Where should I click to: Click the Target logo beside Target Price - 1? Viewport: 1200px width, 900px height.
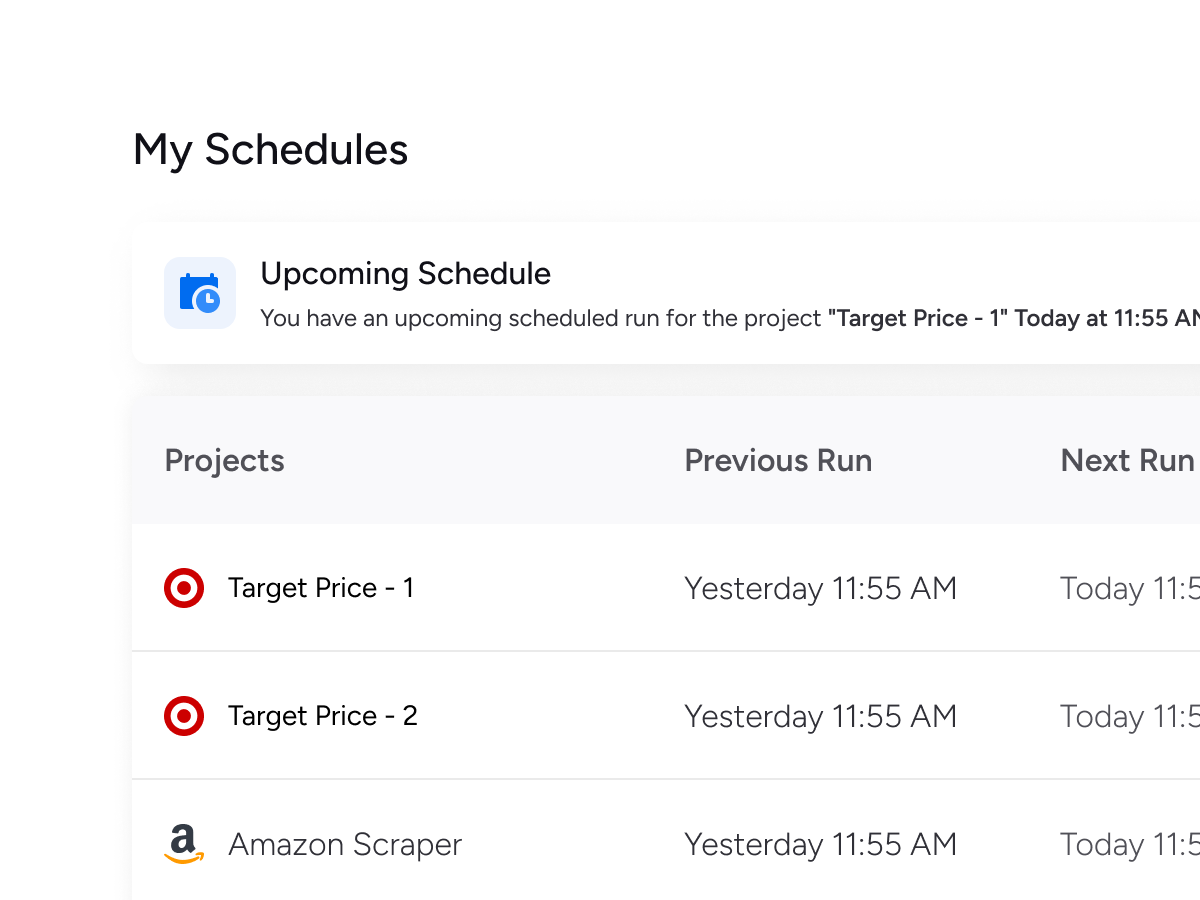click(x=184, y=588)
